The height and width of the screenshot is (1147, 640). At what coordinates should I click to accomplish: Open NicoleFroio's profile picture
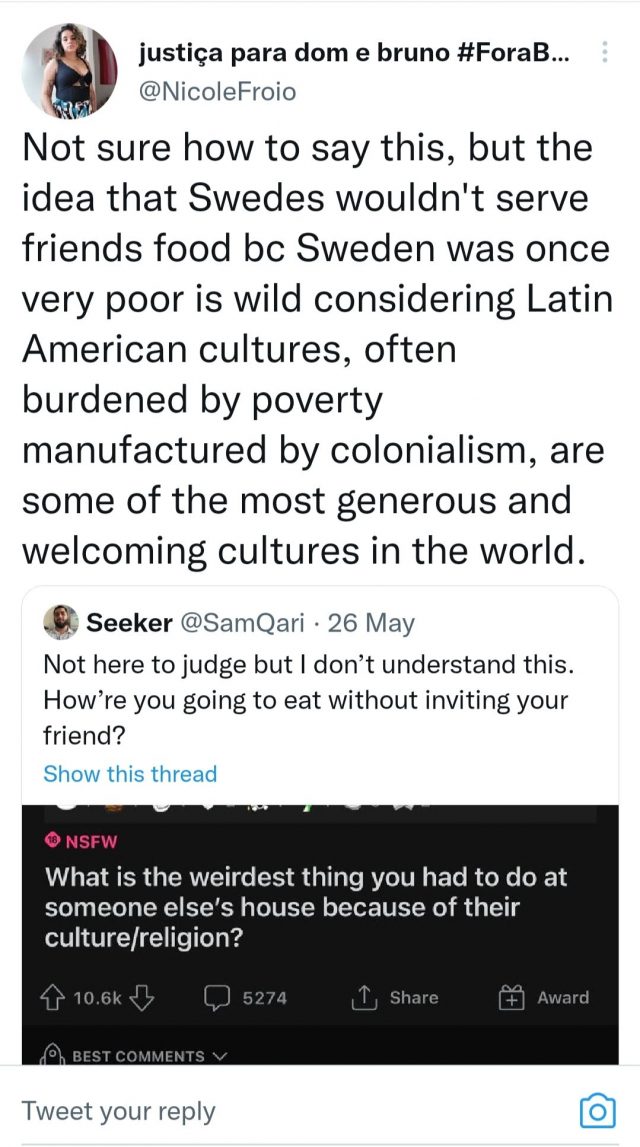(69, 71)
